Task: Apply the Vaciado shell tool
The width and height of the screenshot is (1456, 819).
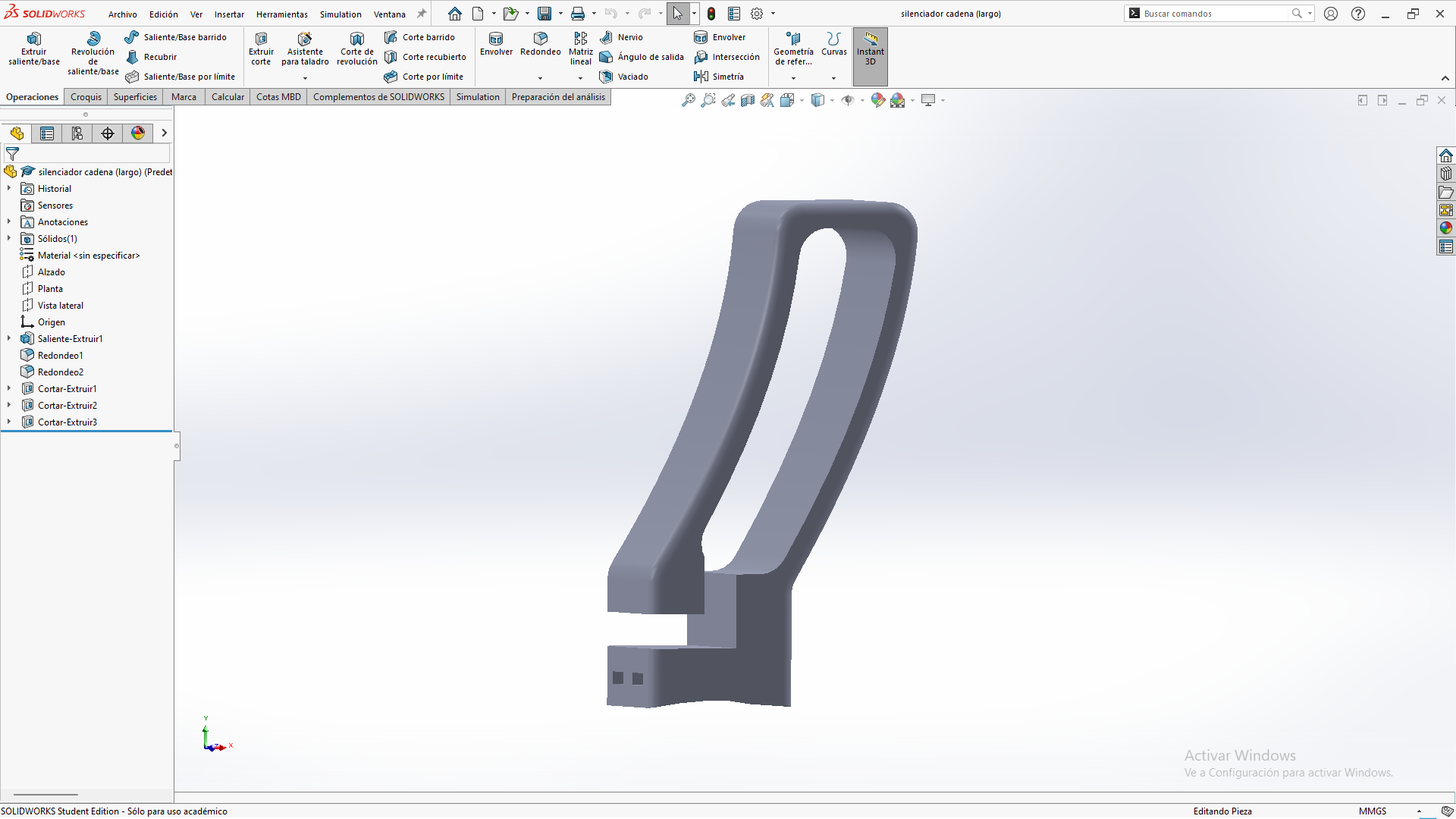Action: (x=624, y=77)
